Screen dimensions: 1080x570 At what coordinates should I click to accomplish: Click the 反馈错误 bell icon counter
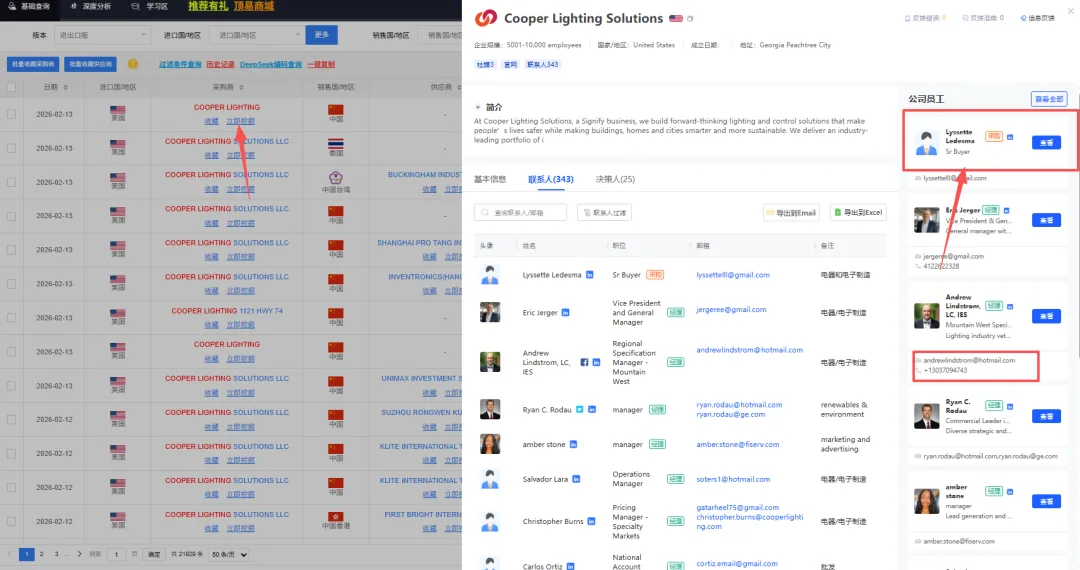point(925,18)
